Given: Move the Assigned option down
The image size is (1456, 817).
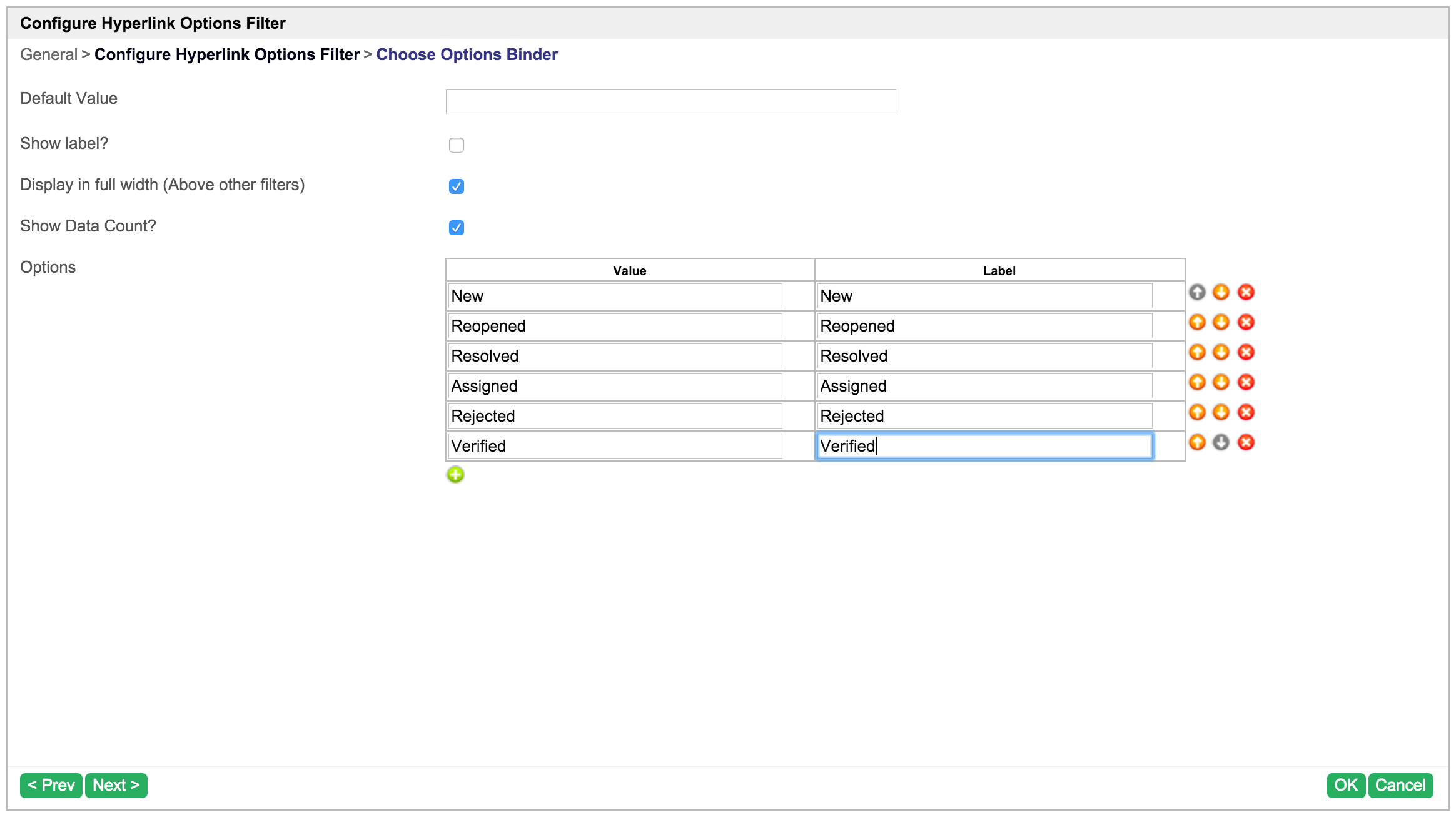Looking at the screenshot, I should 1221,382.
